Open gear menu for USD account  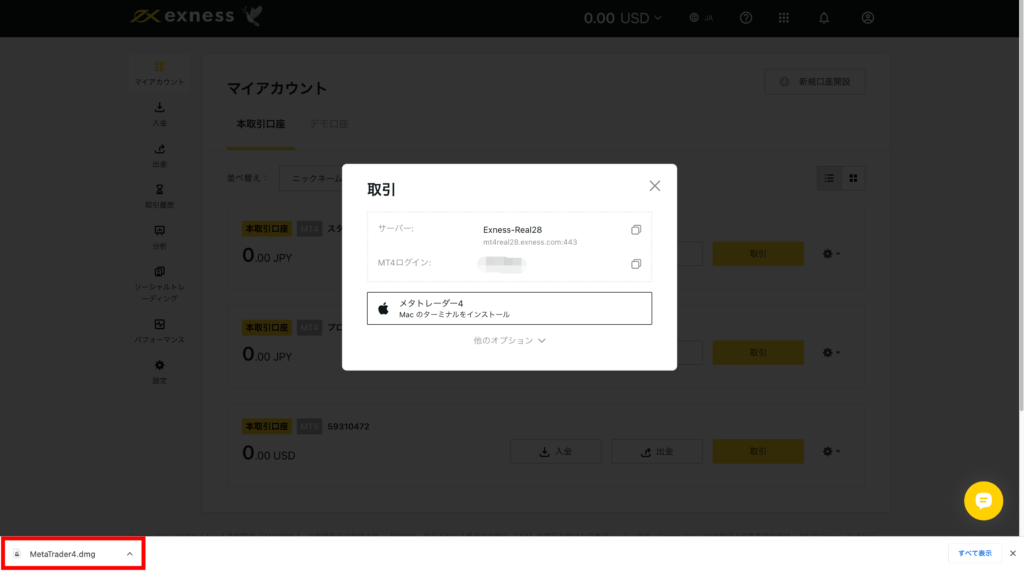click(831, 451)
